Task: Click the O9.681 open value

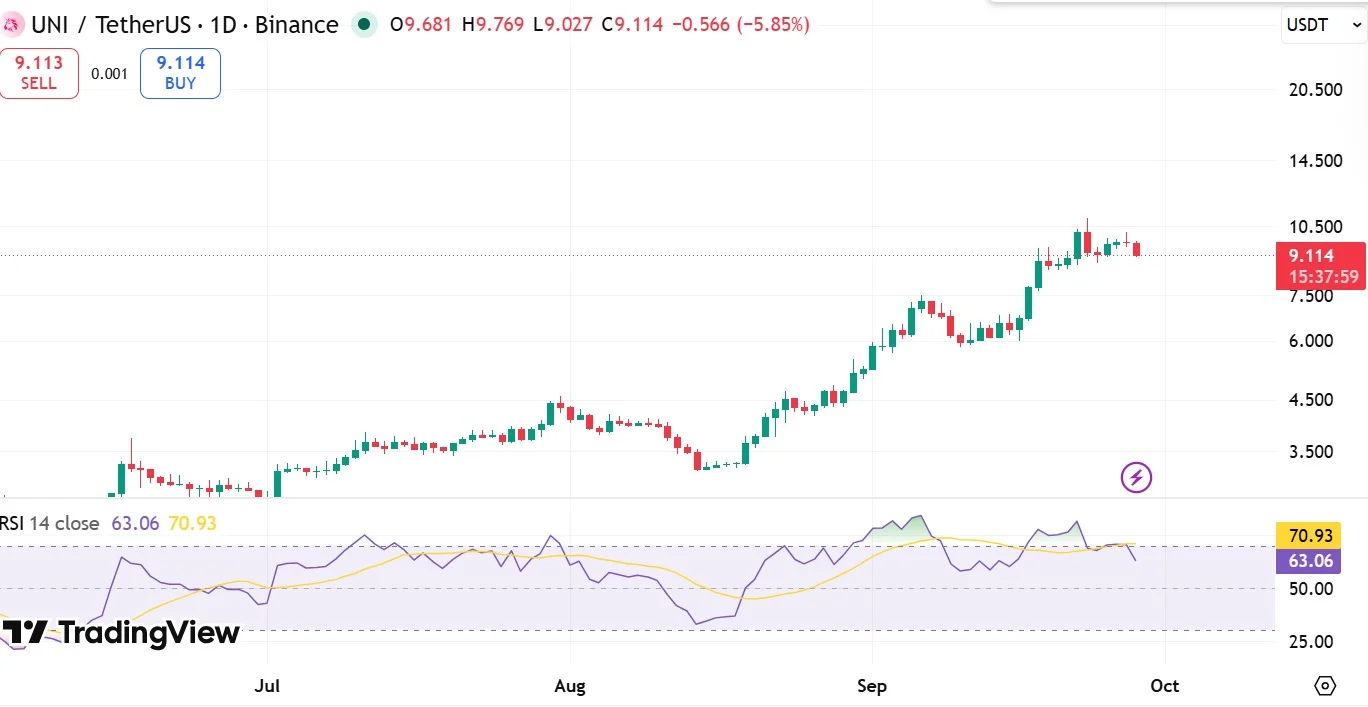Action: [423, 25]
